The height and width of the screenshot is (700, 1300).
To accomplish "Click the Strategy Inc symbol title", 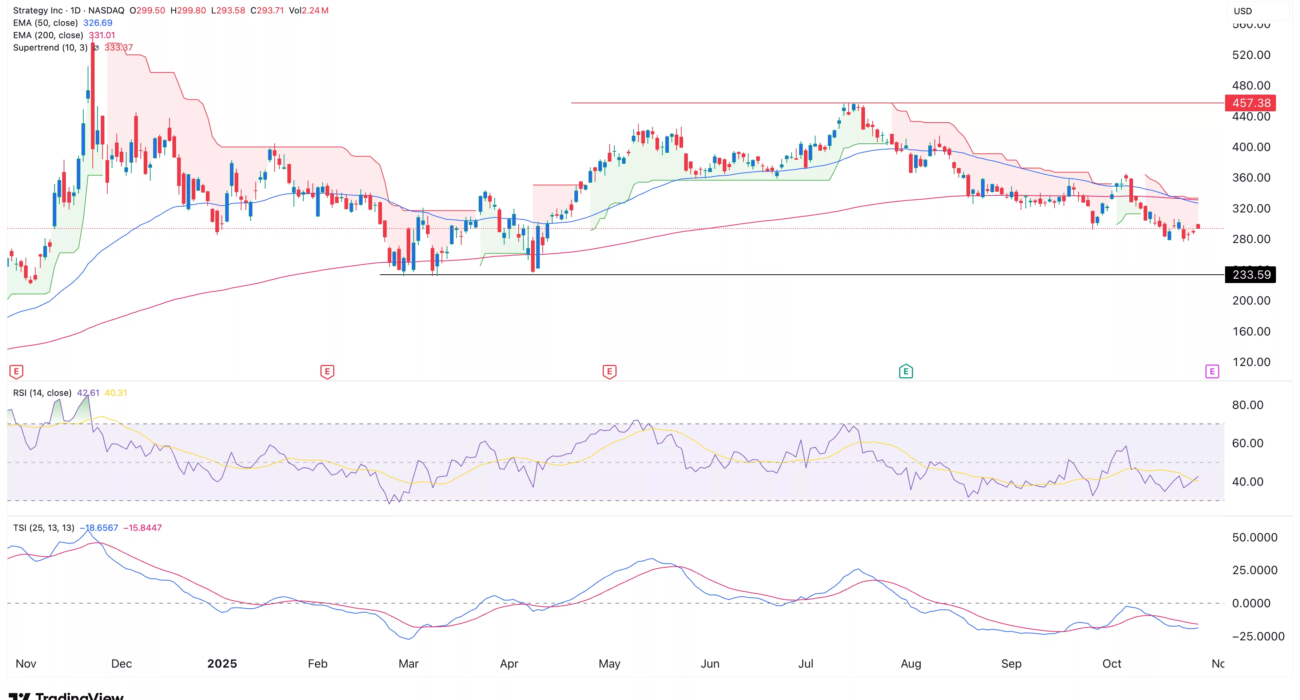I will click(46, 10).
